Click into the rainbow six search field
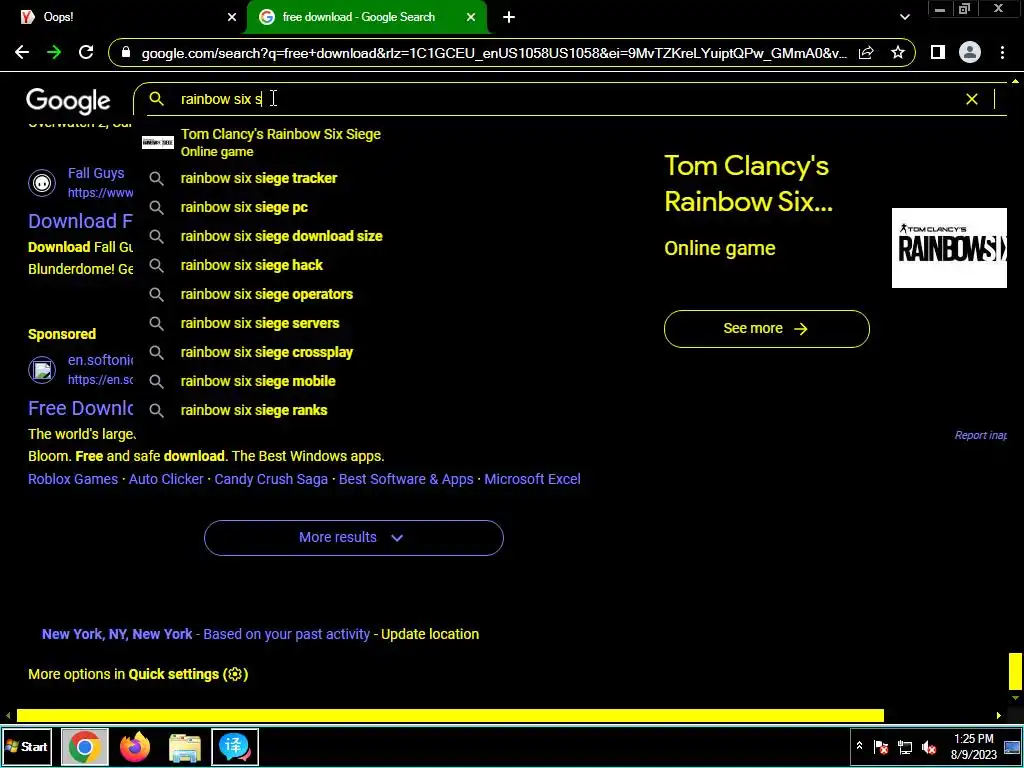Image resolution: width=1024 pixels, height=768 pixels. [x=562, y=99]
